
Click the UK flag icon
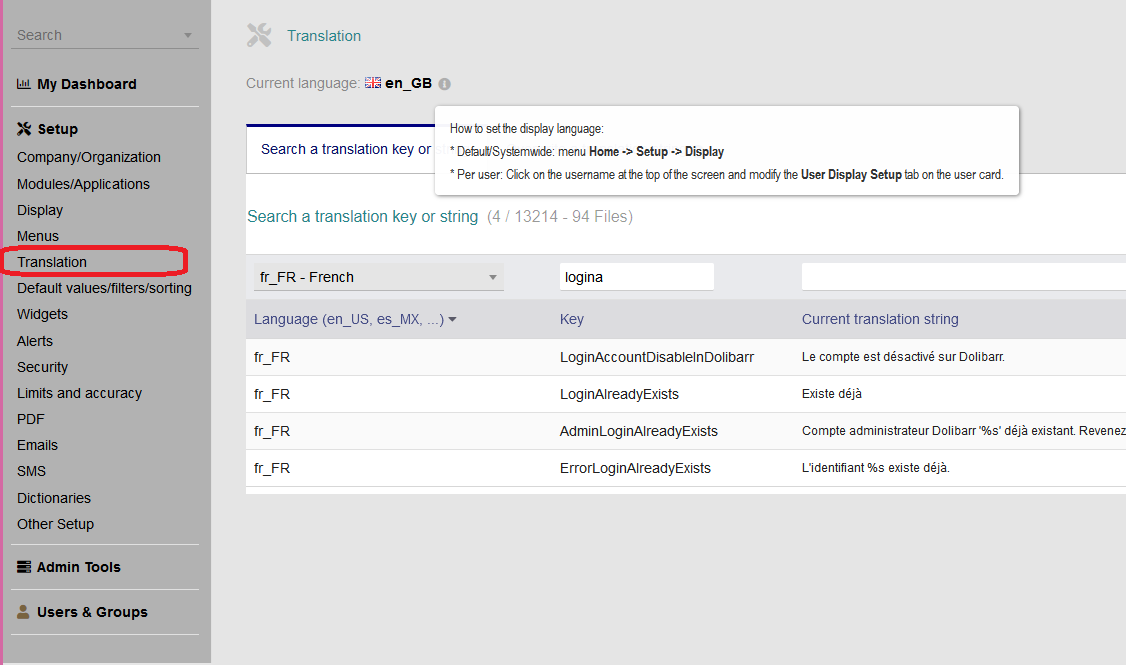[x=373, y=84]
